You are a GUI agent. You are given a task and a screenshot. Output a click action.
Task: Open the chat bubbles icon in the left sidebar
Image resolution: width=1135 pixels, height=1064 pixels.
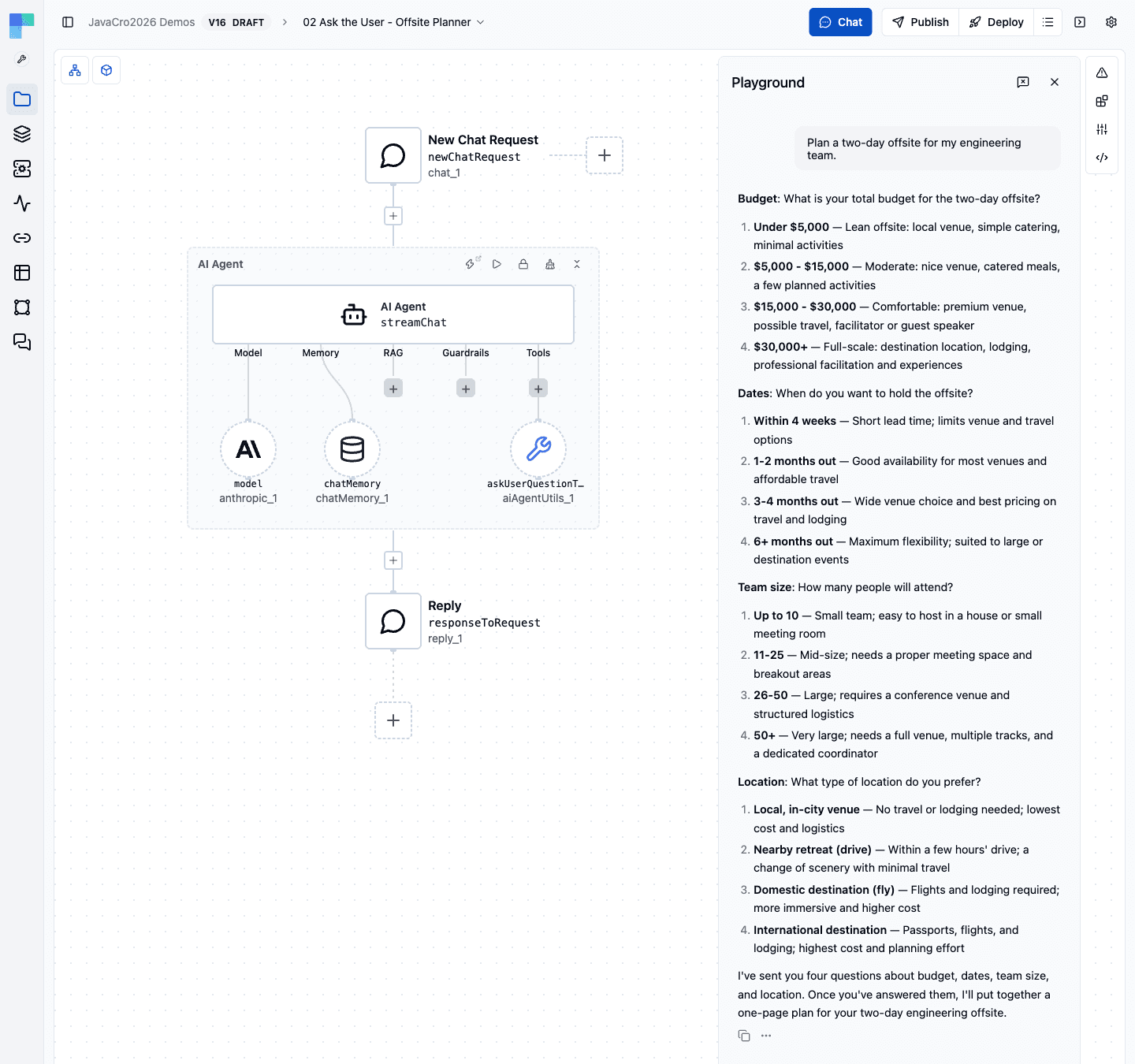point(22,342)
